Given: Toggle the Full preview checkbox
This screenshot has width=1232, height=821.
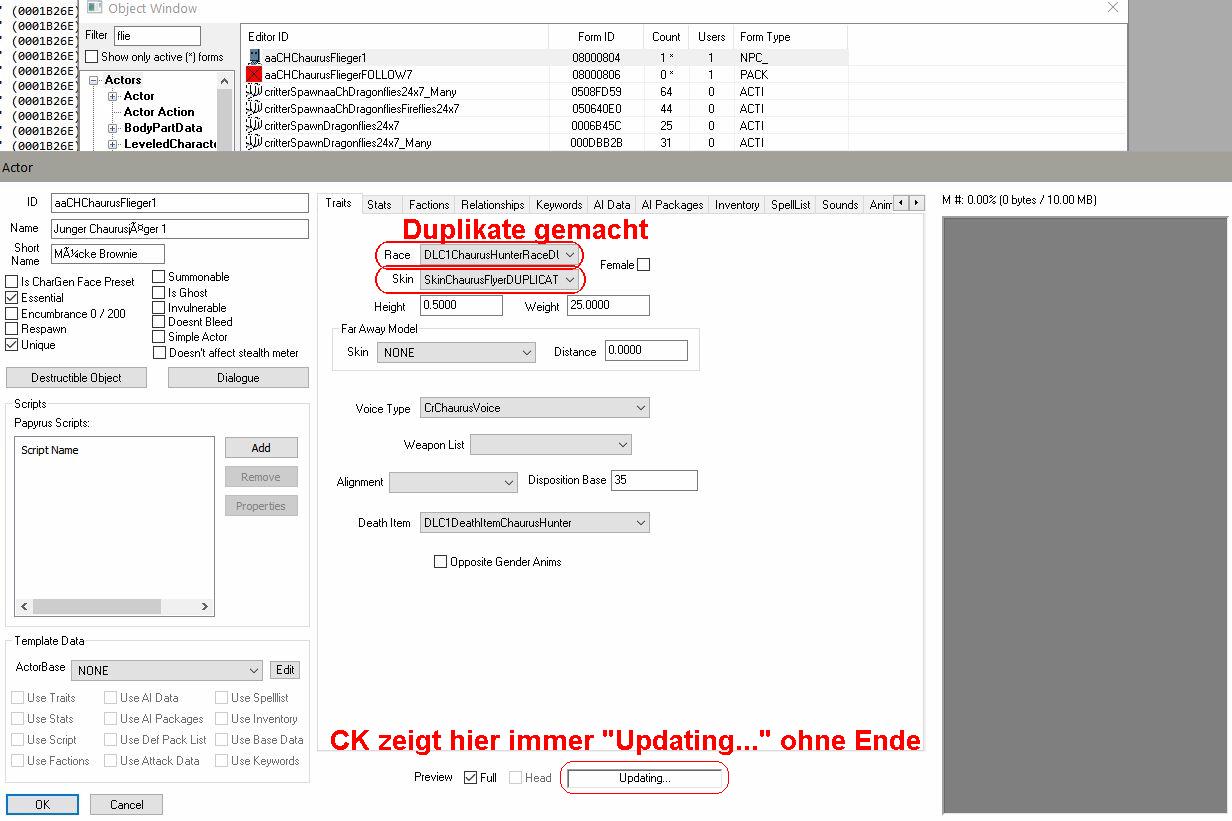Looking at the screenshot, I should click(x=470, y=778).
